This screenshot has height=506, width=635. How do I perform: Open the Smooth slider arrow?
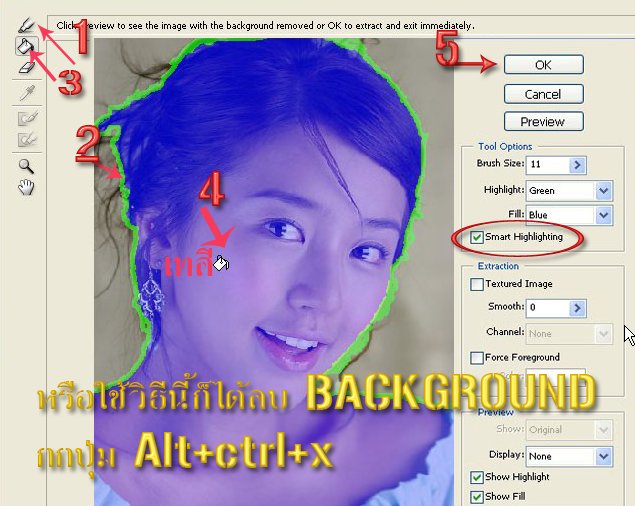[577, 308]
